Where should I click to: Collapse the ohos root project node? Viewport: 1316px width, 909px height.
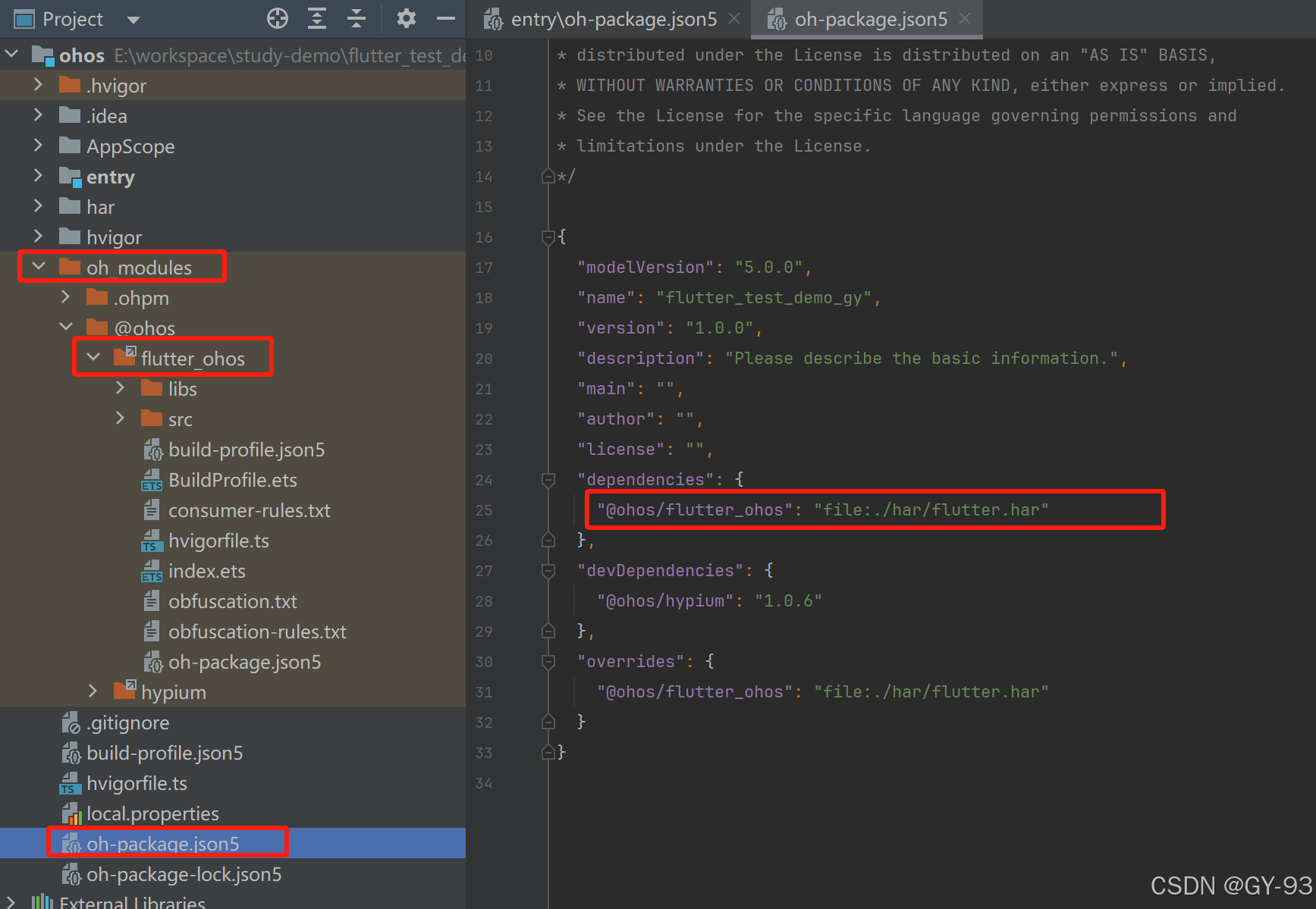pos(11,54)
